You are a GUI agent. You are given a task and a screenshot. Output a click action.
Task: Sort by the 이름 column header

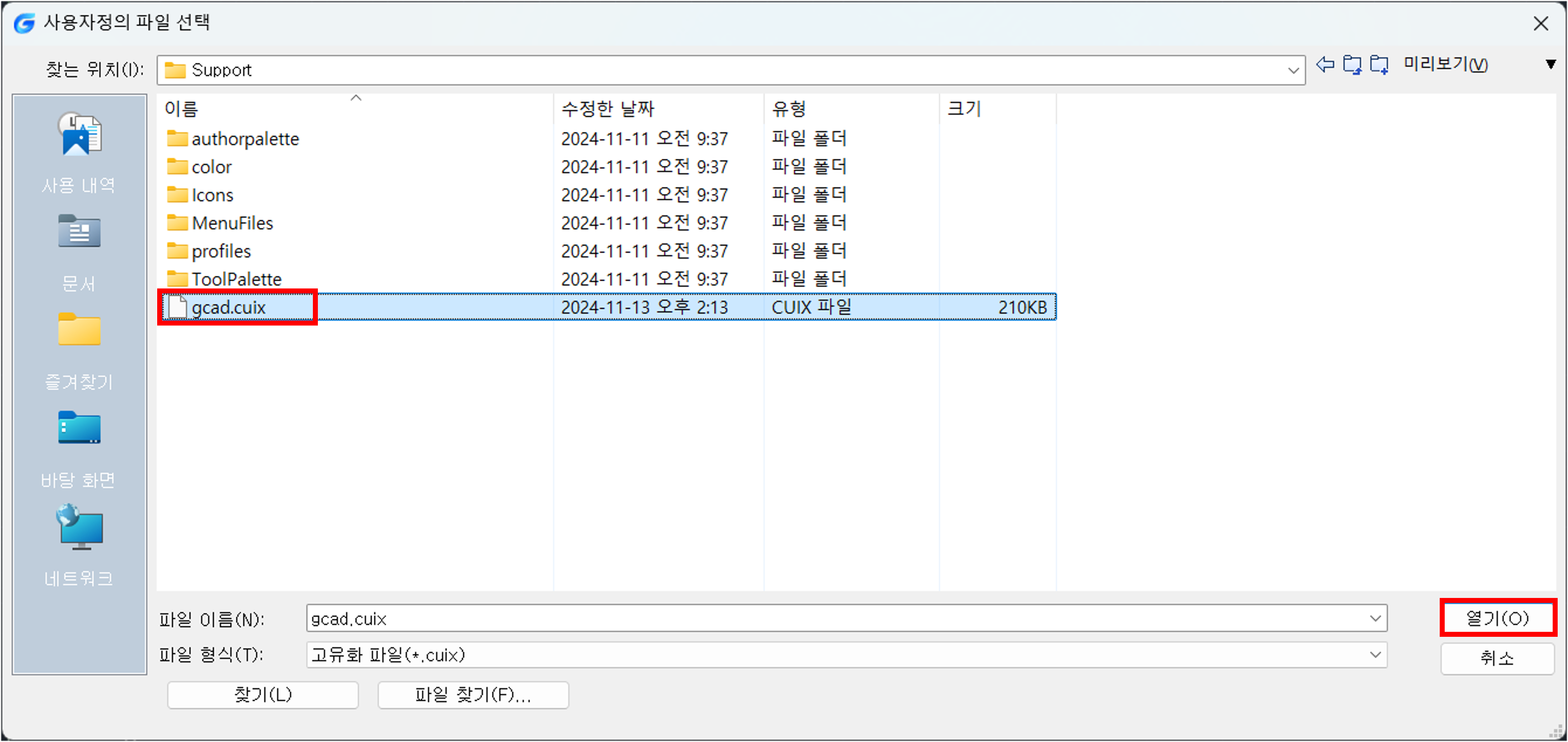coord(356,109)
